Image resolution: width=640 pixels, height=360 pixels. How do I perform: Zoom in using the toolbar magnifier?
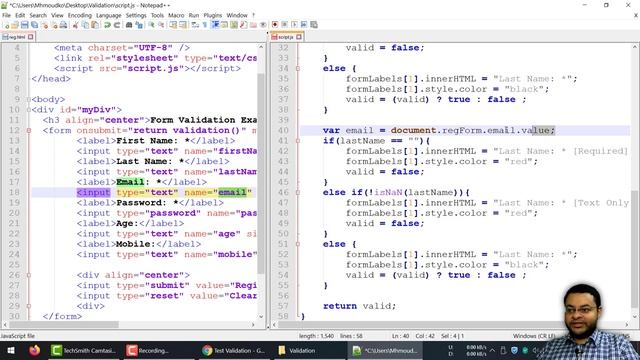151,25
